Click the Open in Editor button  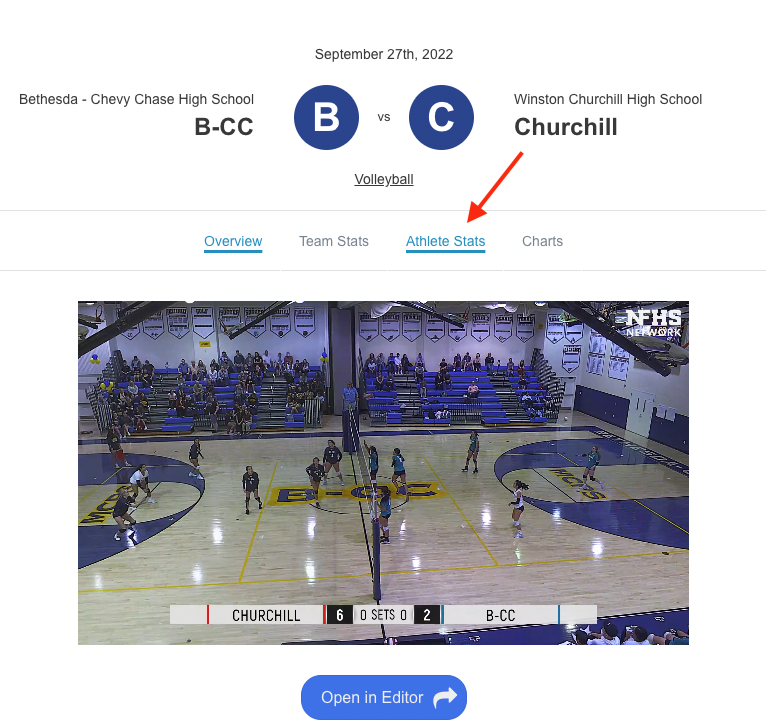pos(384,697)
